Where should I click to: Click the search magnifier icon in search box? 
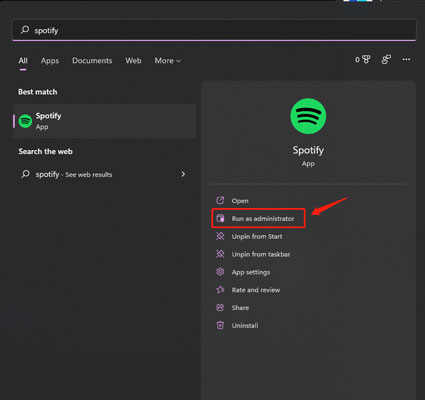tap(25, 30)
